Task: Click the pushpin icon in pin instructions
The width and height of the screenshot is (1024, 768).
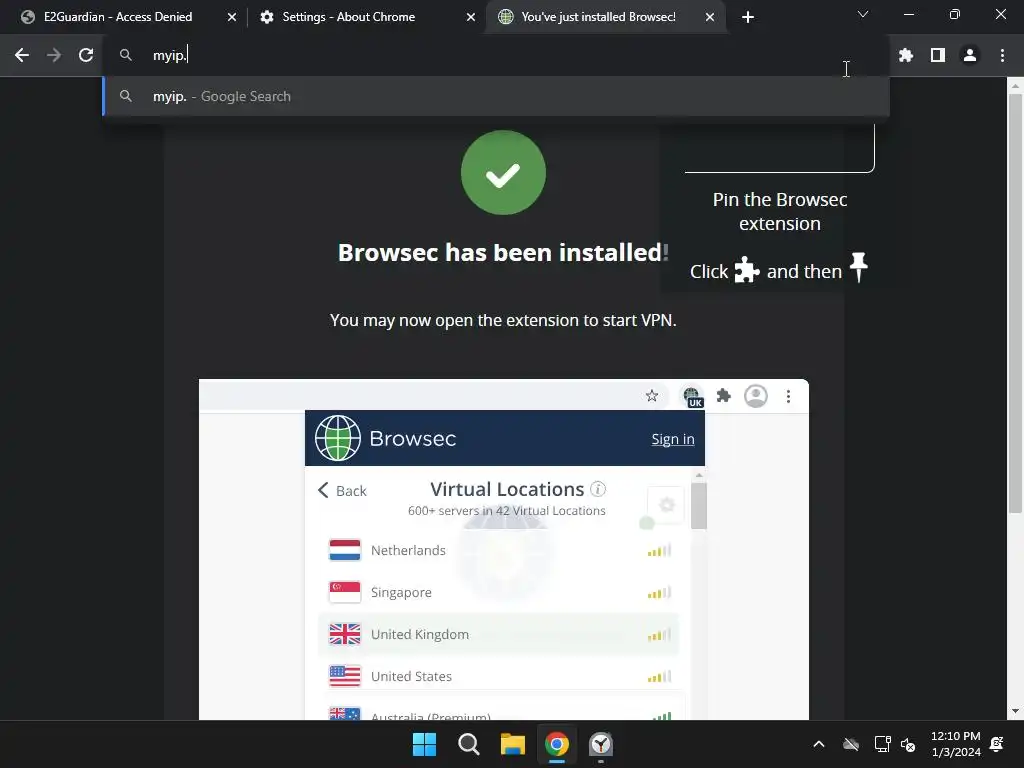Action: (x=858, y=267)
